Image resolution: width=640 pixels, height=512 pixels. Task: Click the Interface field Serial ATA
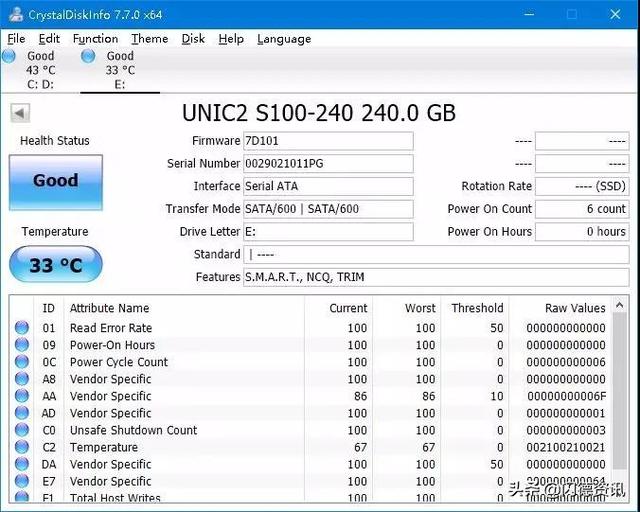pos(328,186)
